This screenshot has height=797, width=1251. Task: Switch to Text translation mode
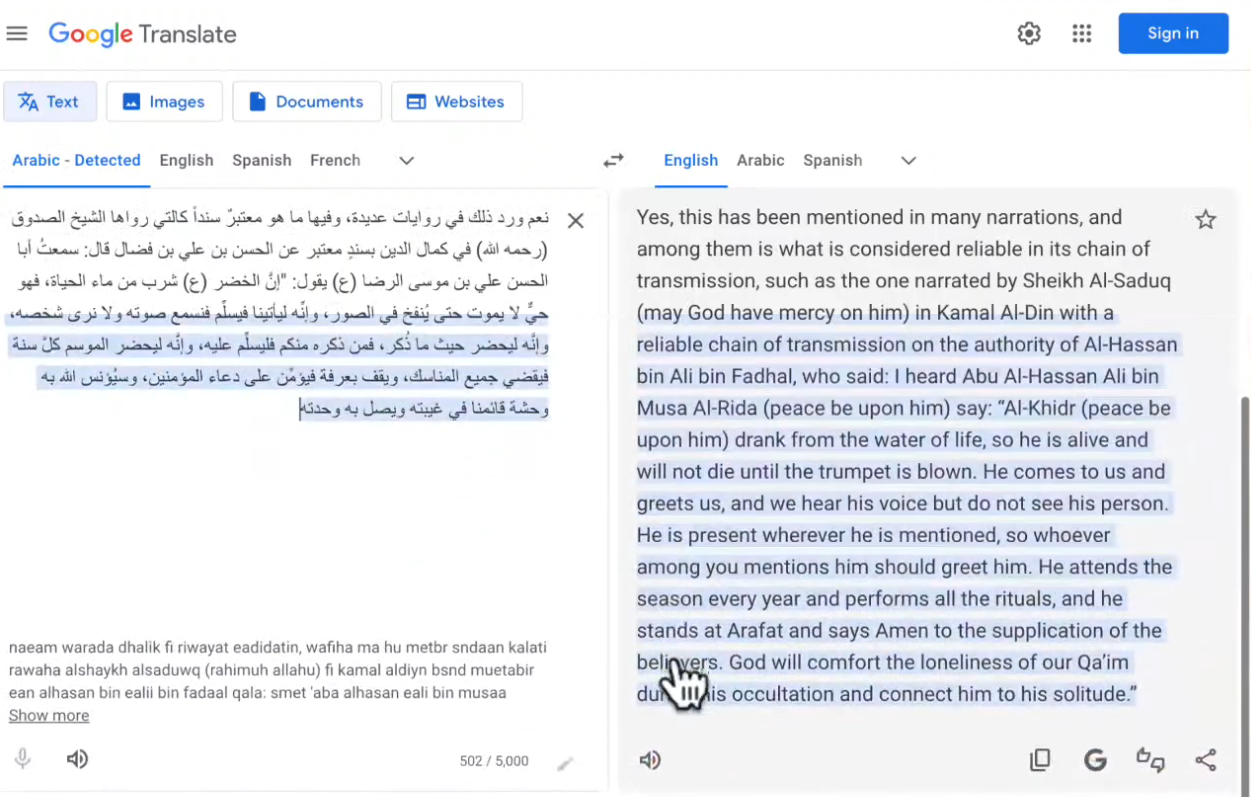click(49, 101)
